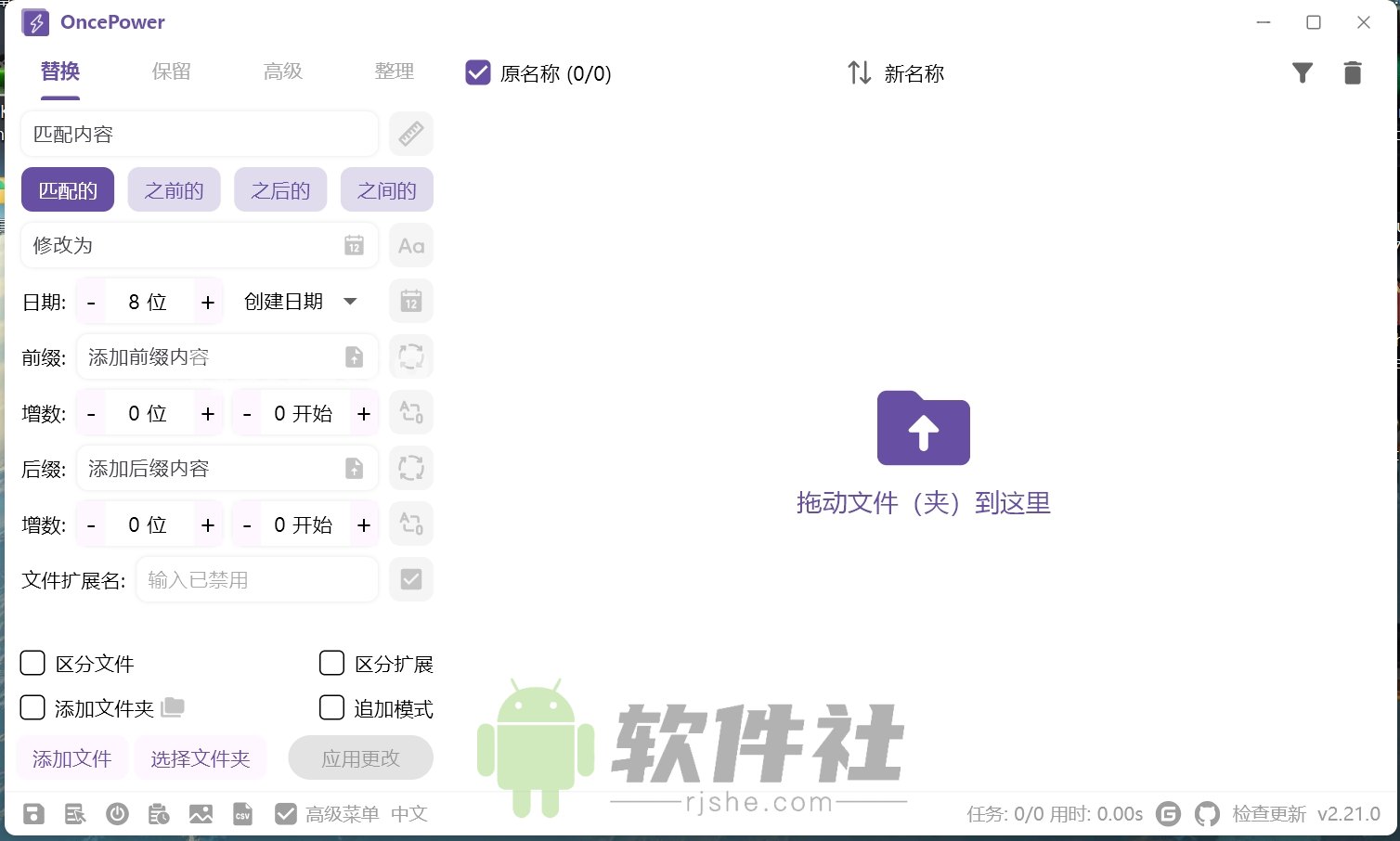Image resolution: width=1400 pixels, height=841 pixels.
Task: Toggle the 高级菜单 checkbox
Action: (286, 814)
